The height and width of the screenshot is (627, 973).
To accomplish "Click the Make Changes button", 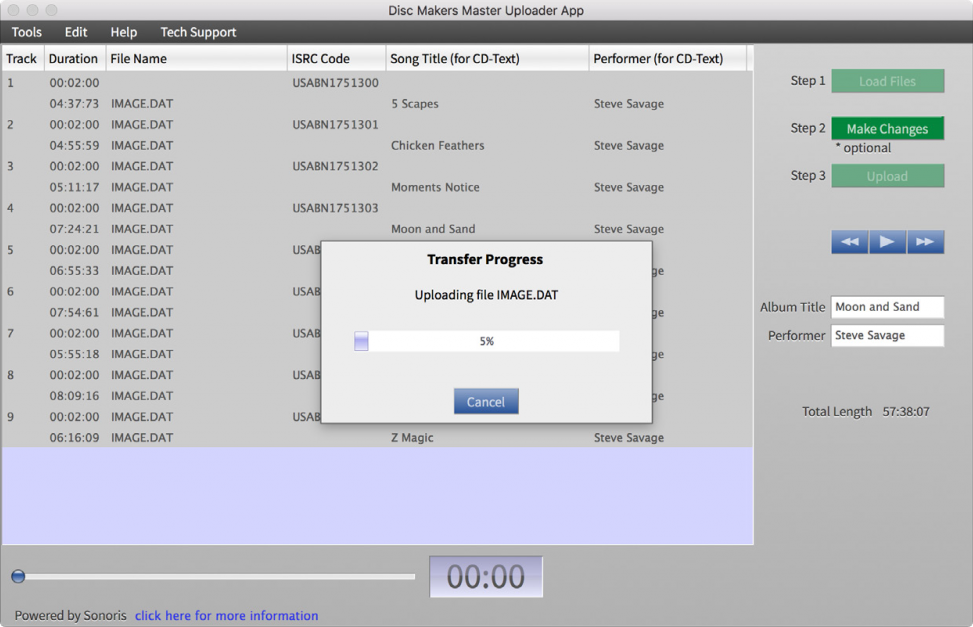I will (x=887, y=128).
